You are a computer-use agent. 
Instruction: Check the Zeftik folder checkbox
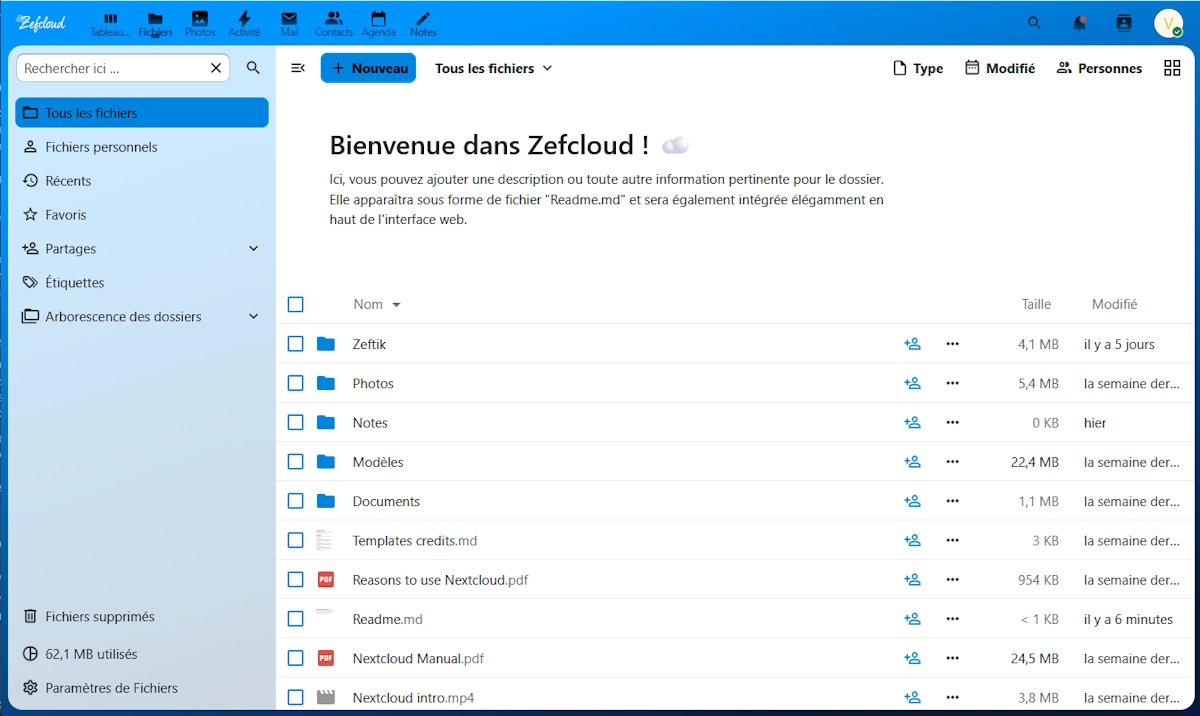pos(295,344)
